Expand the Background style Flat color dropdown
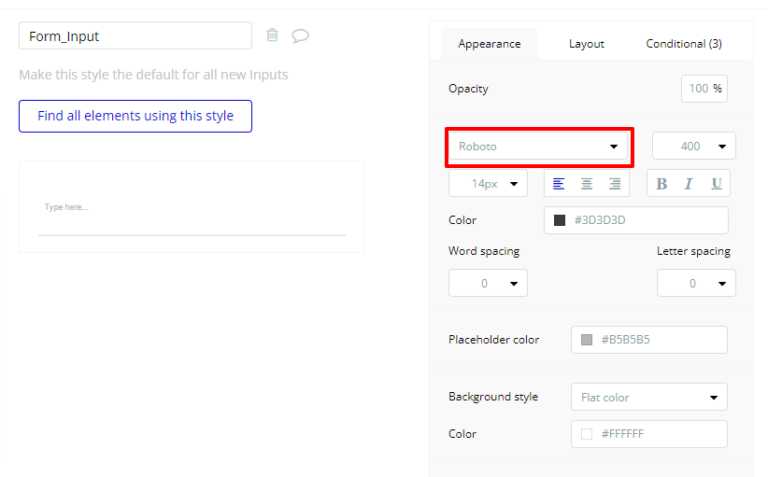This screenshot has width=768, height=477. pyautogui.click(x=648, y=397)
